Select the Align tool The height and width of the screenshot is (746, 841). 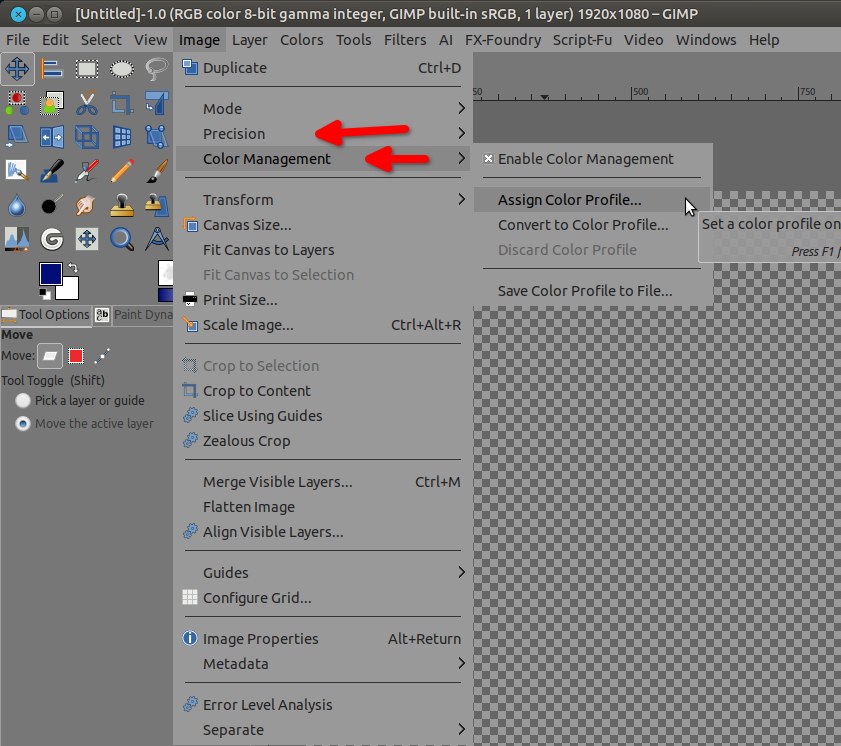52,69
